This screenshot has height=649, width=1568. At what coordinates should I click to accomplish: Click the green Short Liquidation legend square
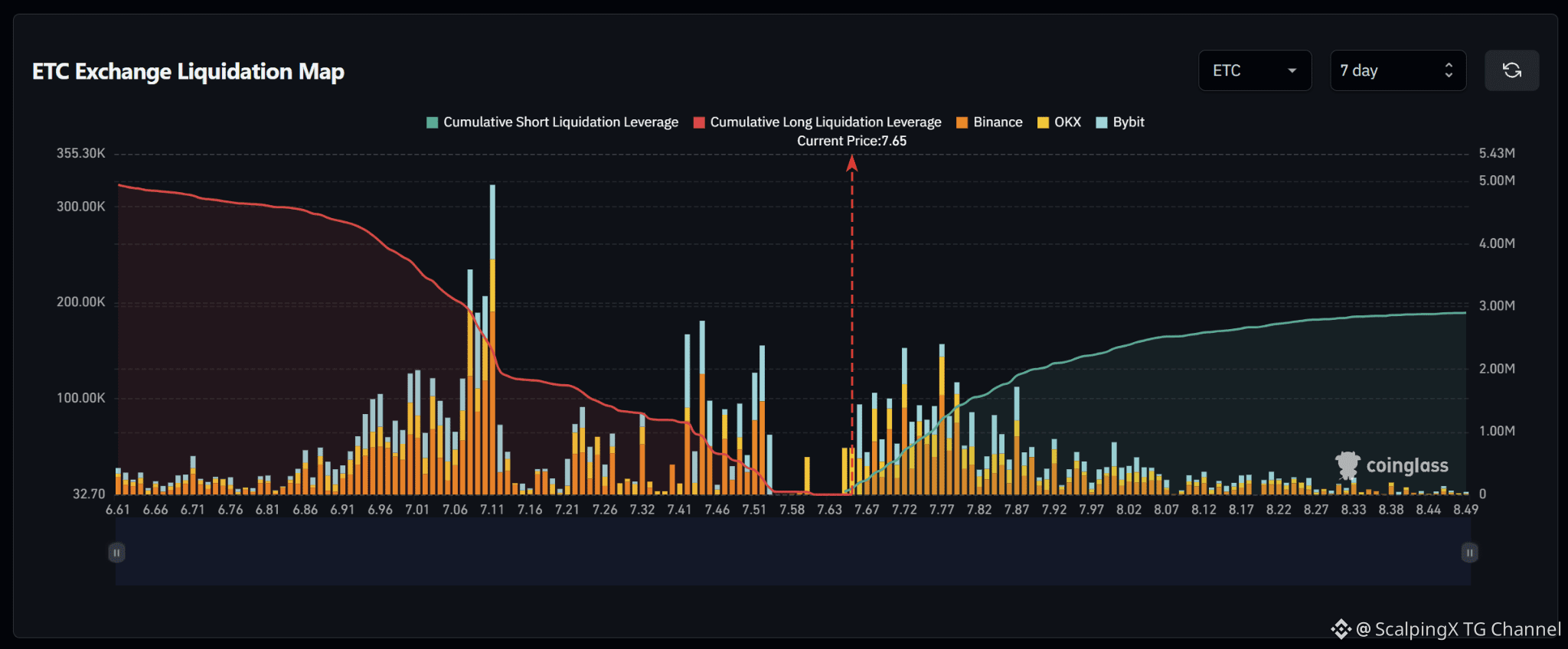pos(432,122)
